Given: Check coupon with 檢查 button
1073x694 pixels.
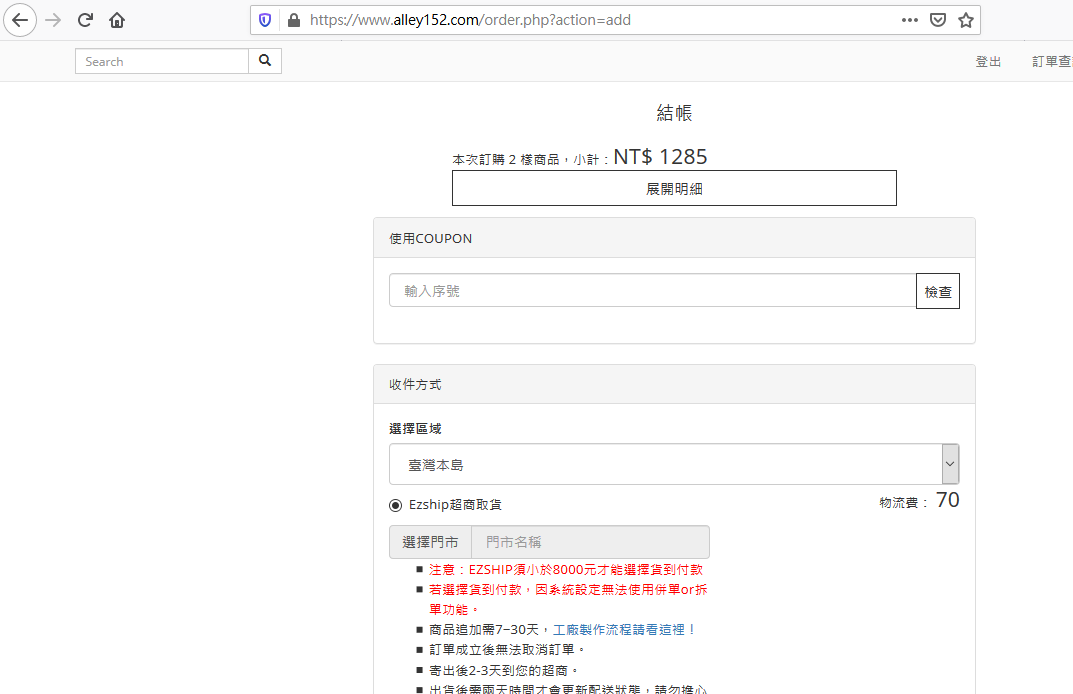Looking at the screenshot, I should (x=938, y=292).
